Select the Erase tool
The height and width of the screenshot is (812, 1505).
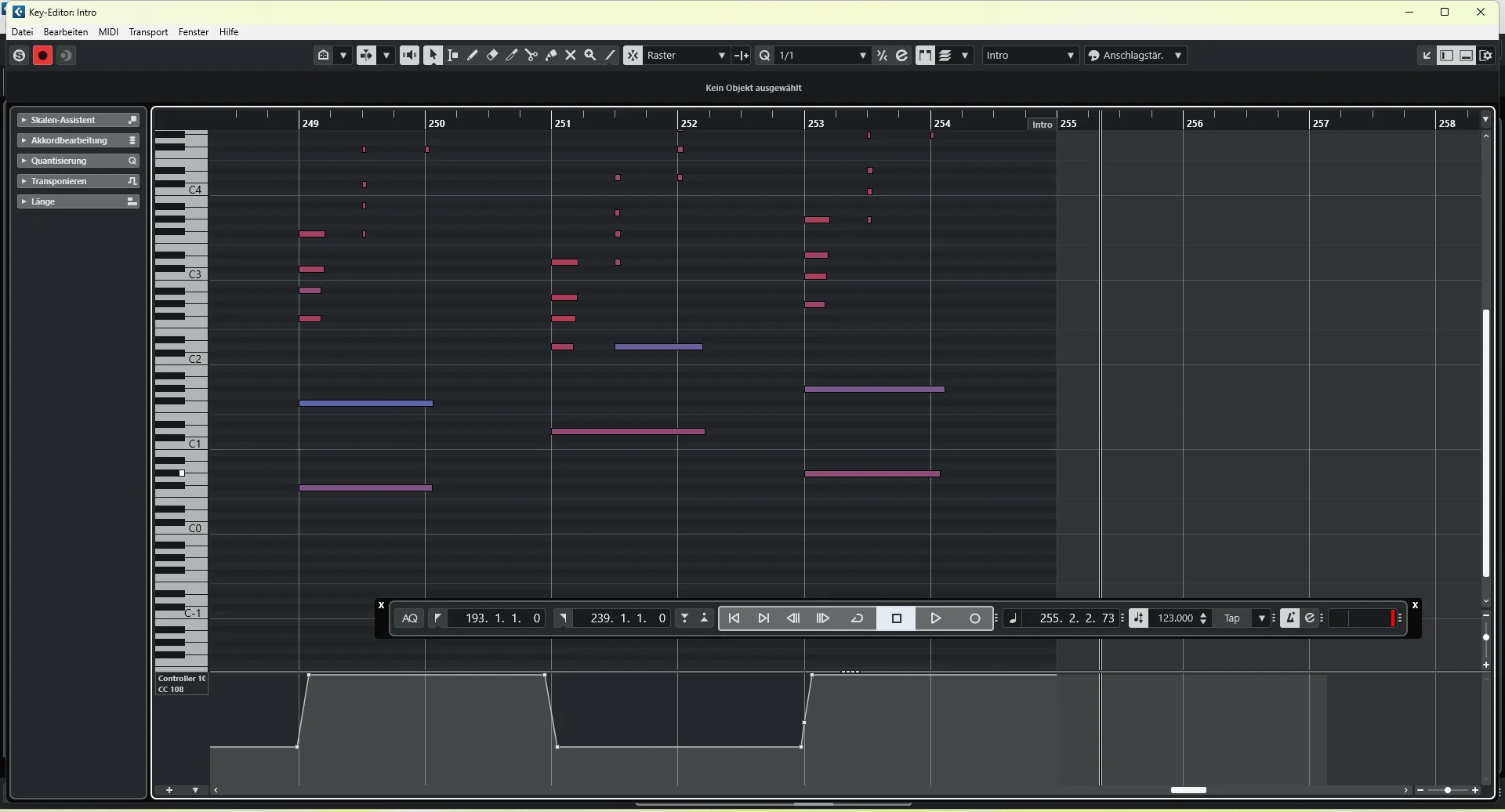point(492,56)
